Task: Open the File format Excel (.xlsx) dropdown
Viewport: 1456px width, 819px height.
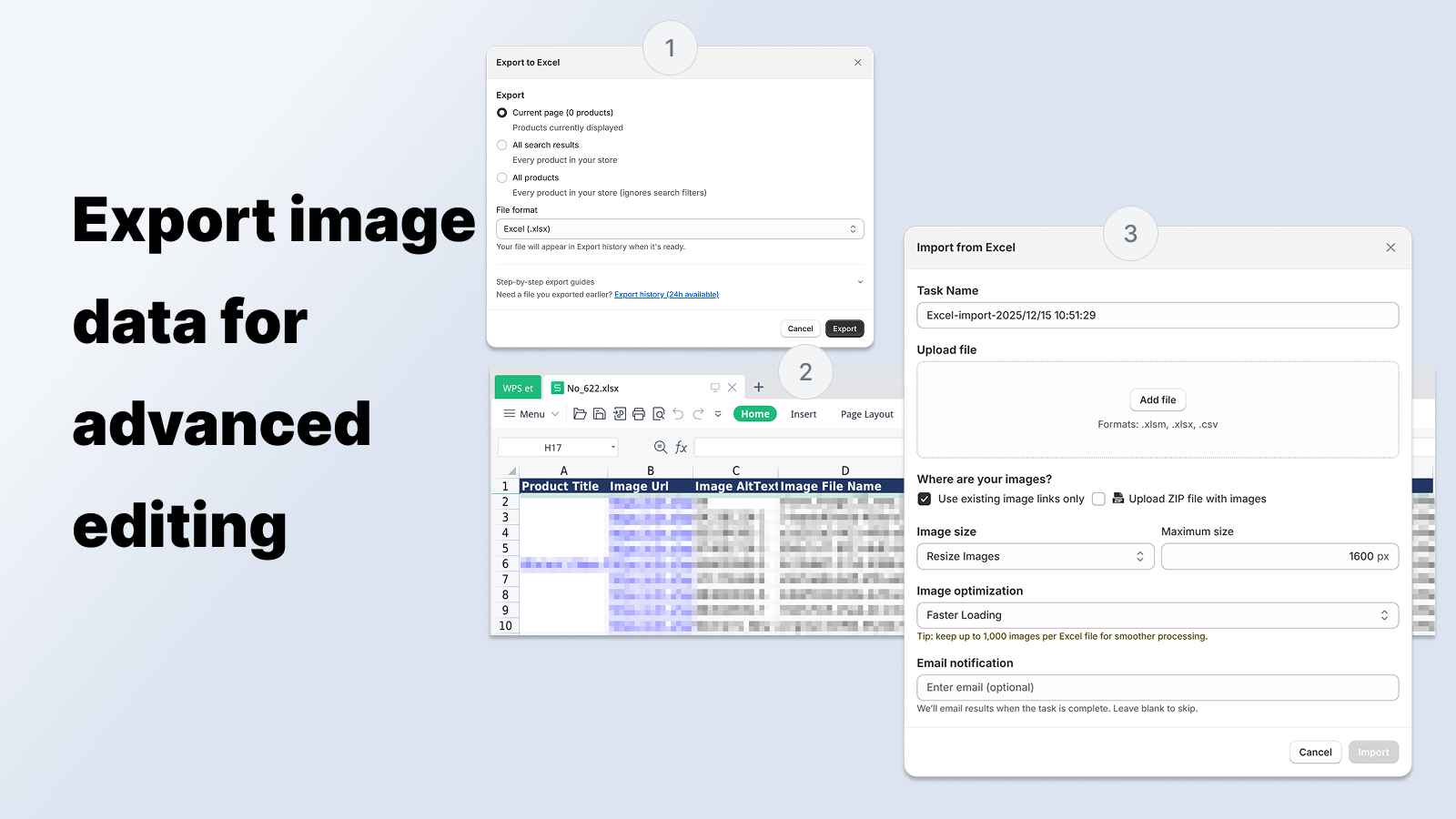Action: (680, 229)
